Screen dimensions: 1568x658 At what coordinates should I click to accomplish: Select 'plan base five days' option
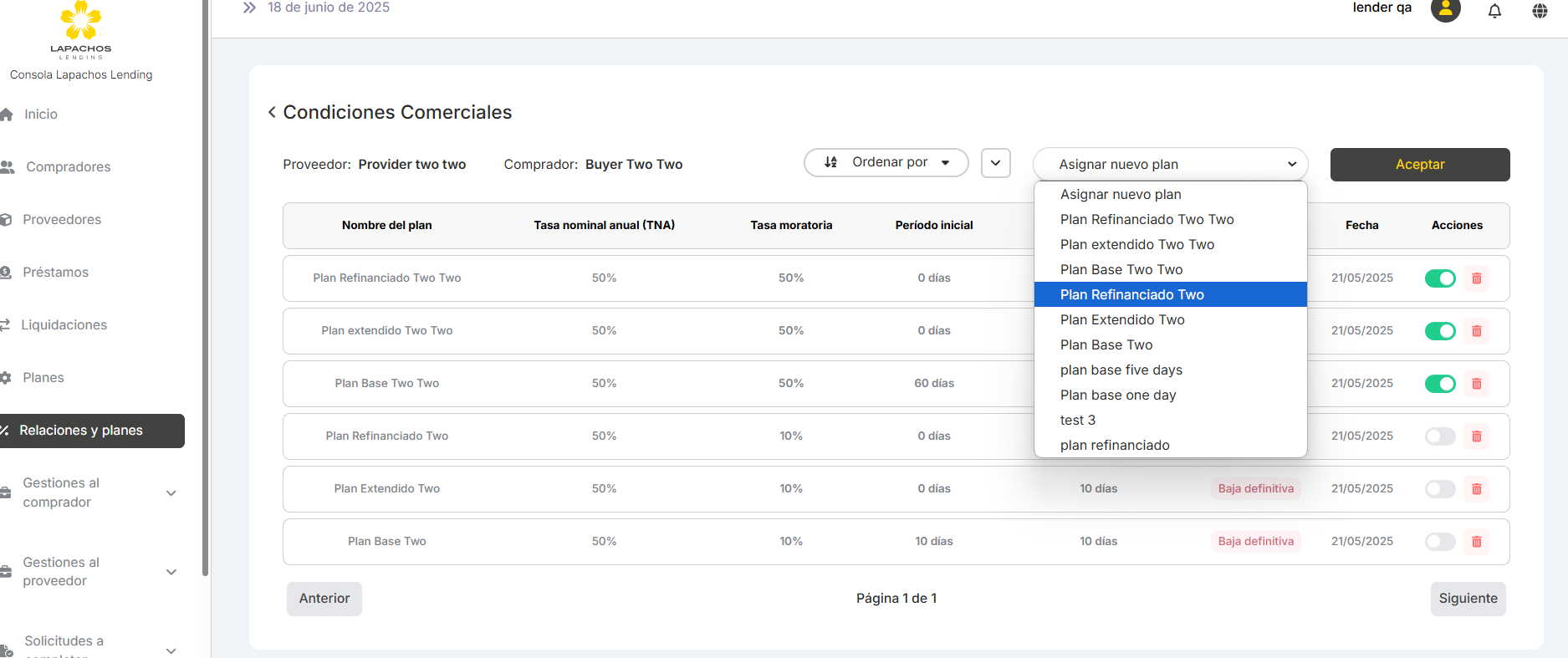1121,370
